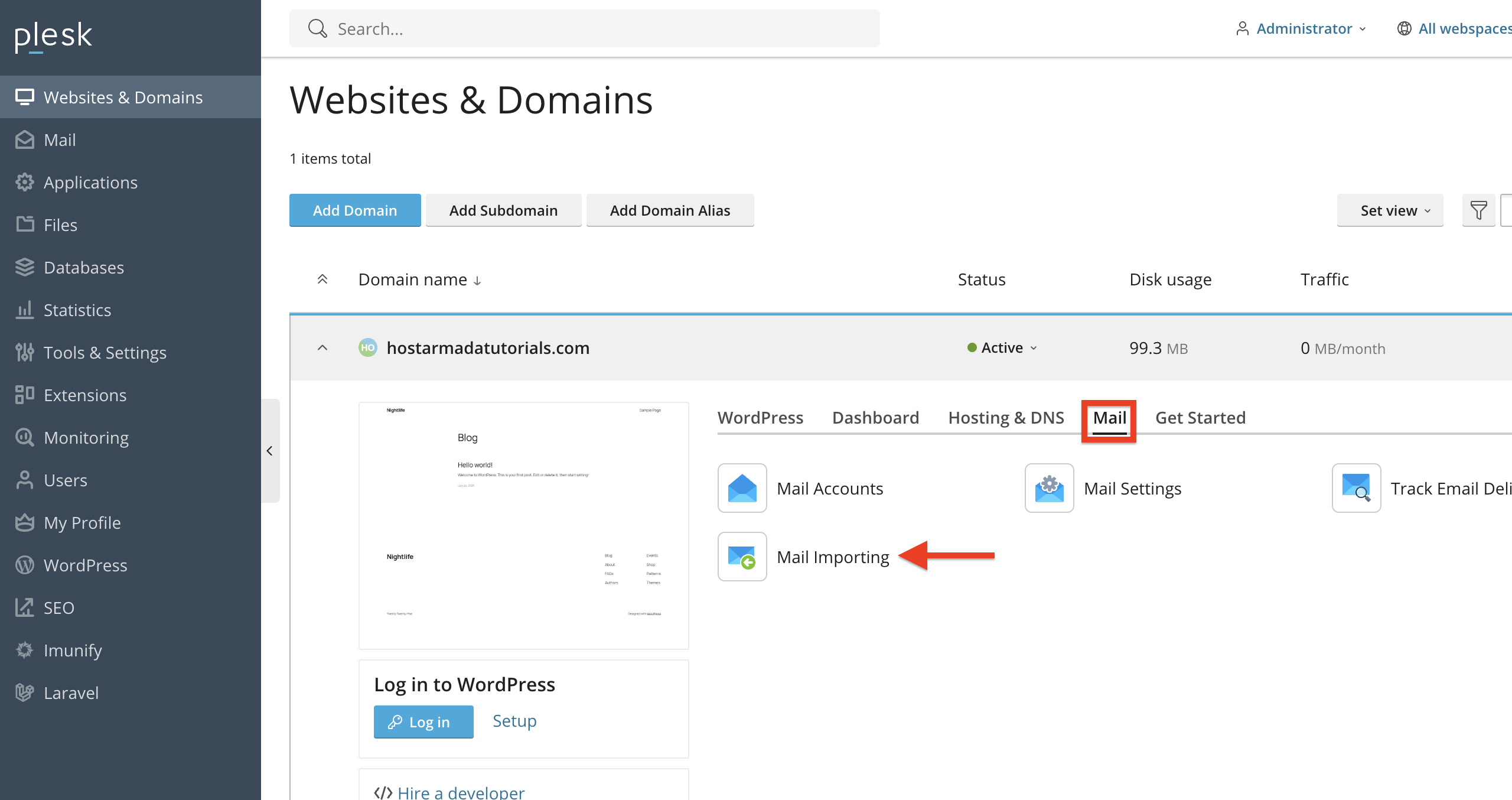Click the Imunify star icon

(24, 650)
